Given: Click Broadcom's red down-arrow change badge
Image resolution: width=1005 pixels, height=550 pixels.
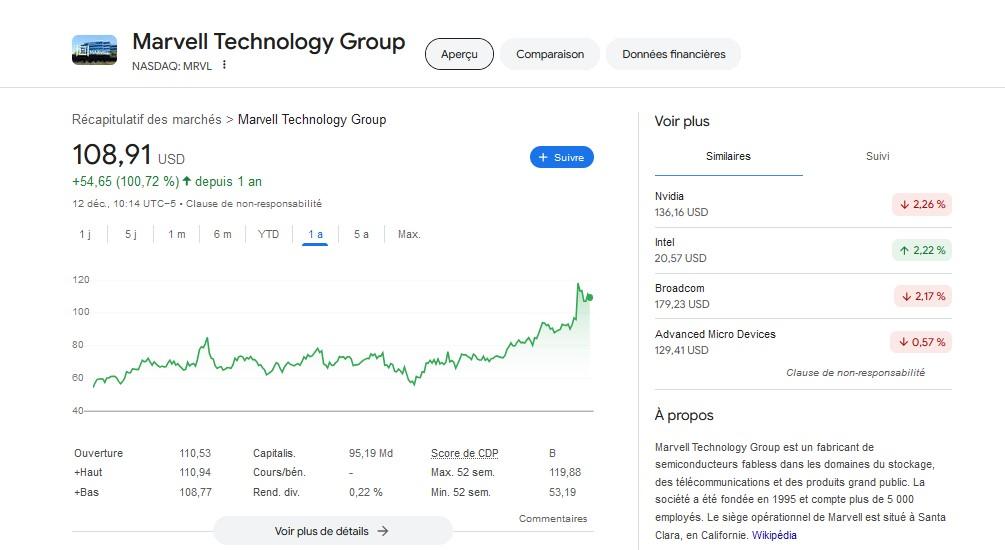Looking at the screenshot, I should [x=921, y=296].
